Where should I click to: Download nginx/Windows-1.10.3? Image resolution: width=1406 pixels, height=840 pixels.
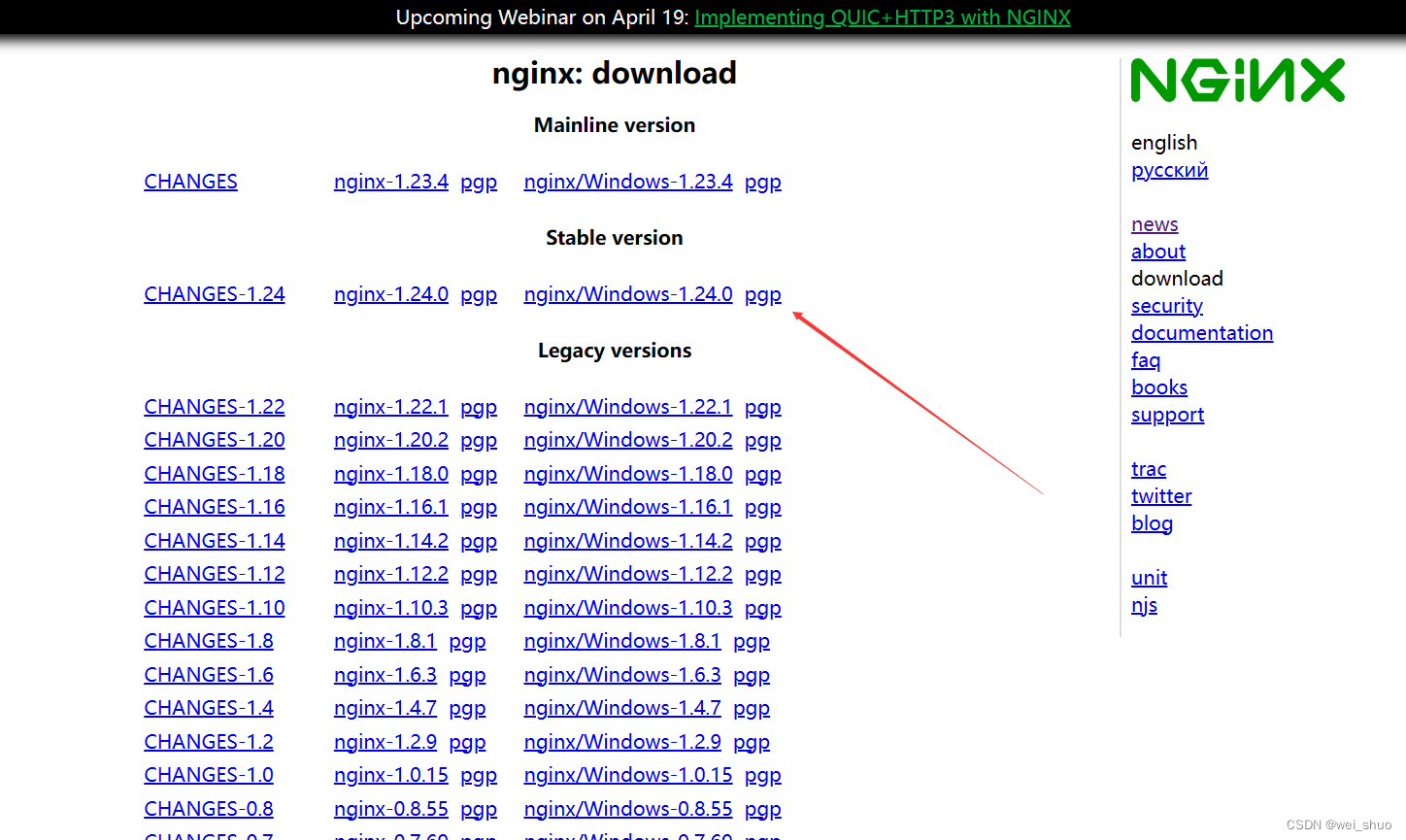[x=628, y=608]
